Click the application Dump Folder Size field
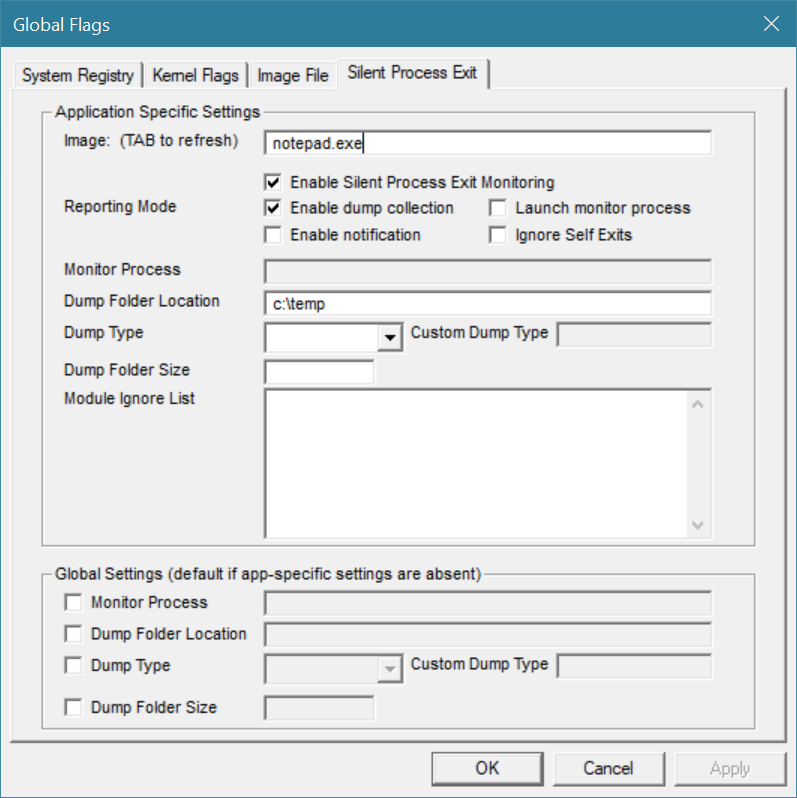Viewport: 797px width, 798px height. point(318,372)
